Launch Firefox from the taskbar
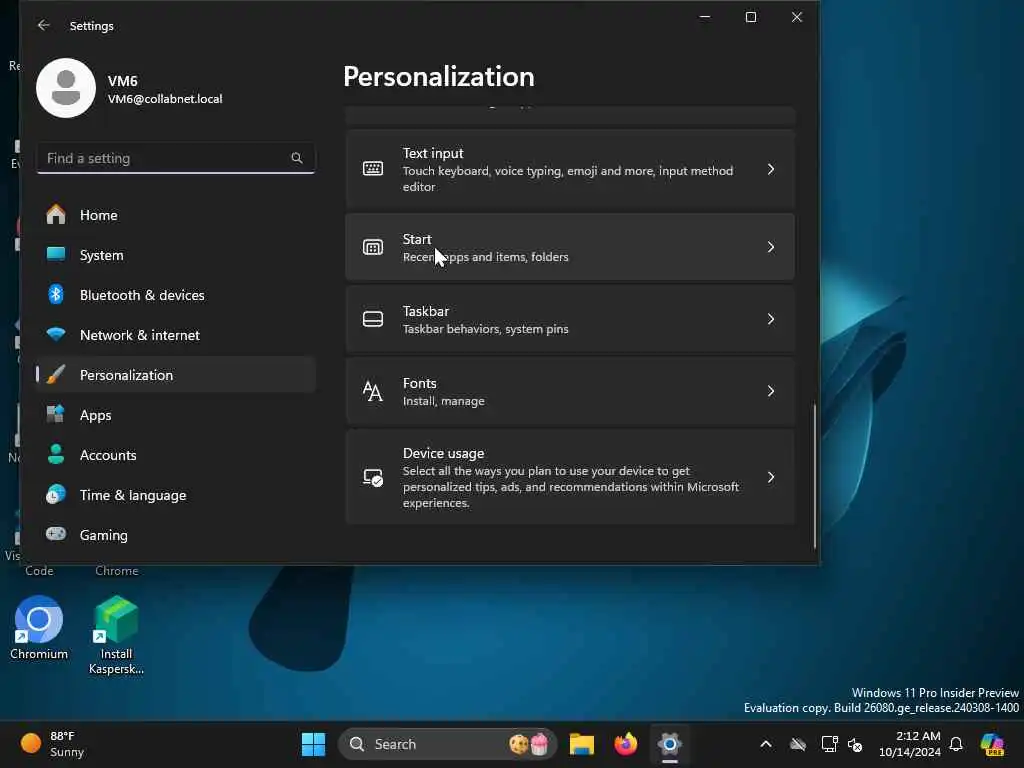The width and height of the screenshot is (1024, 768). (626, 744)
